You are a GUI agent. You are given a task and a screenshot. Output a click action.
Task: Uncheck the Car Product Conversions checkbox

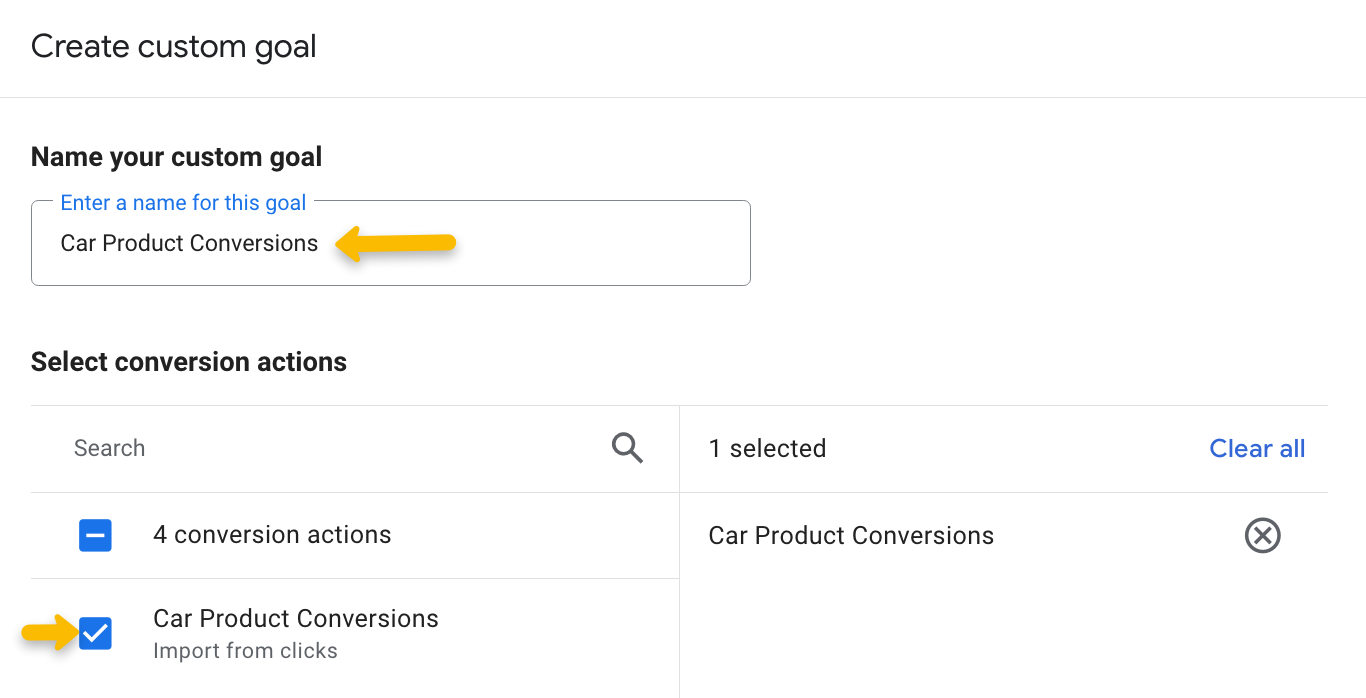point(96,633)
